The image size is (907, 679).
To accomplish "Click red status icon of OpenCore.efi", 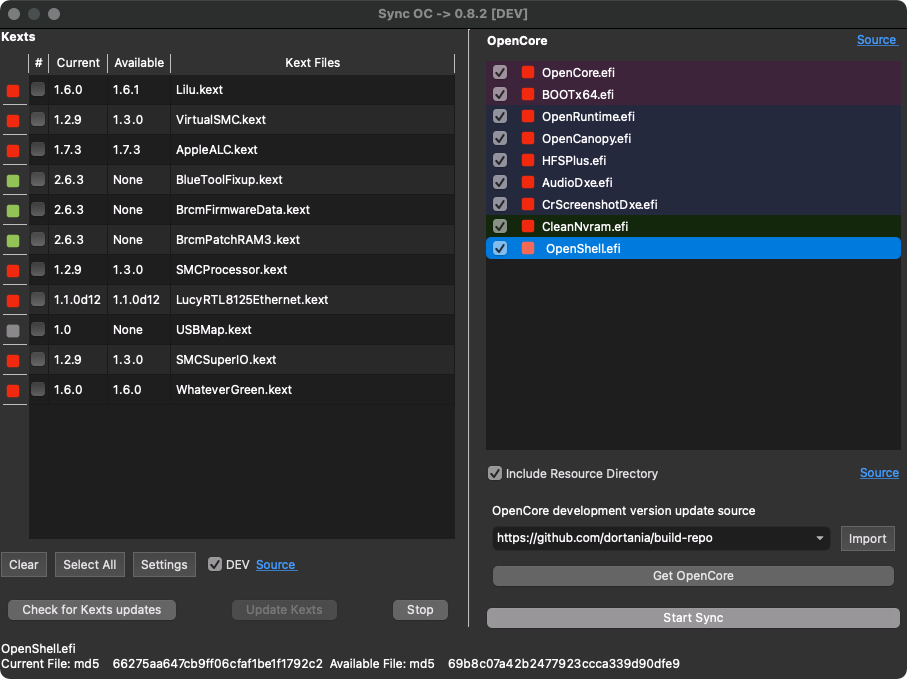I will (528, 72).
